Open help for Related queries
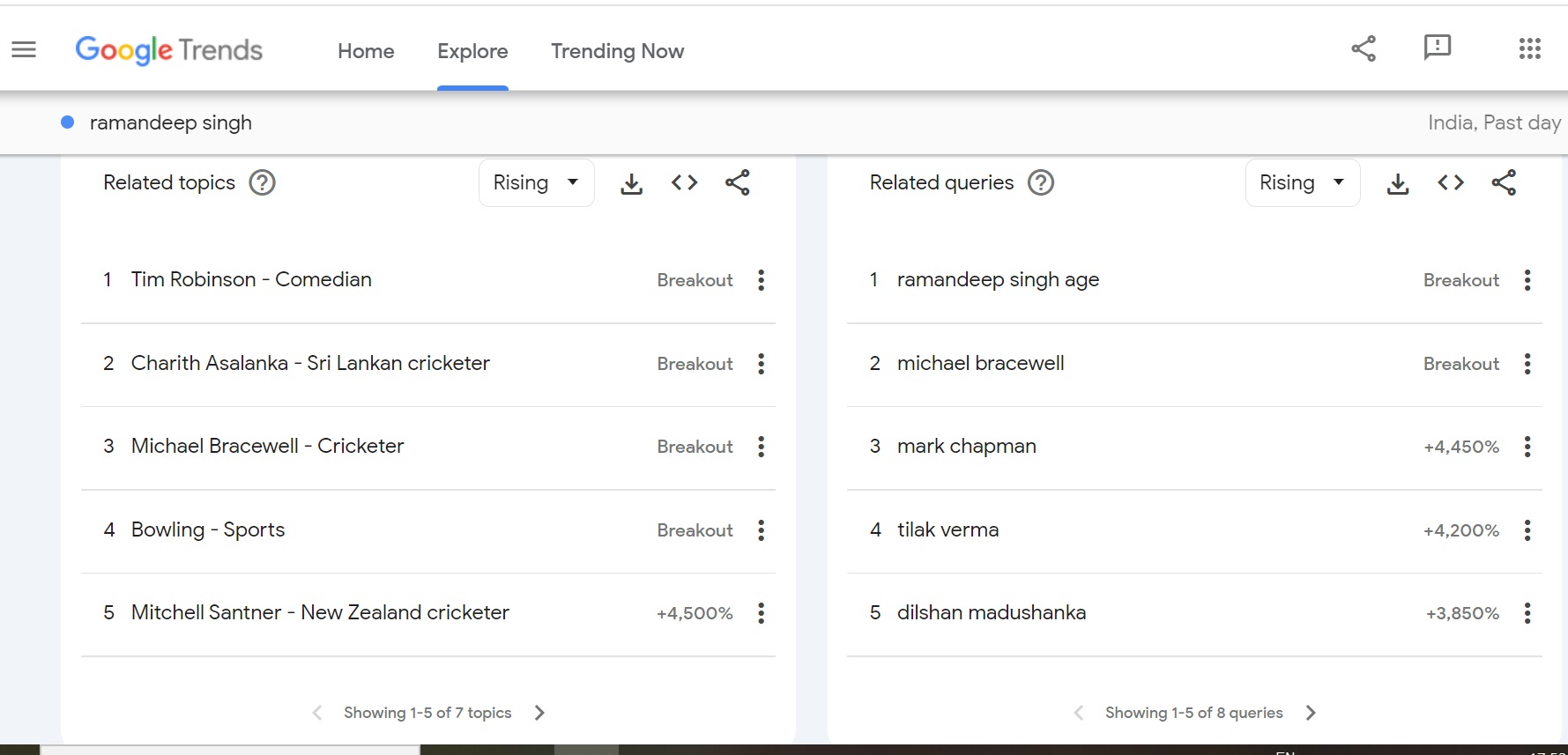The height and width of the screenshot is (755, 1568). (x=1041, y=183)
